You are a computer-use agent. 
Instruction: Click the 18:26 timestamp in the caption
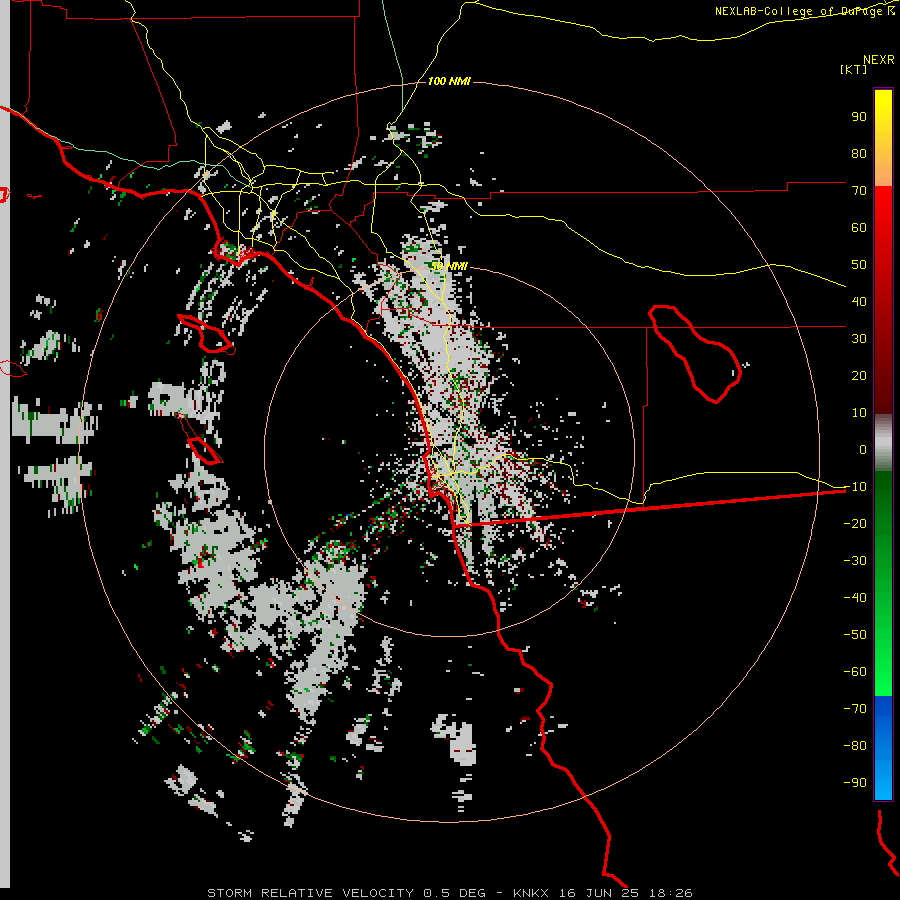click(670, 893)
